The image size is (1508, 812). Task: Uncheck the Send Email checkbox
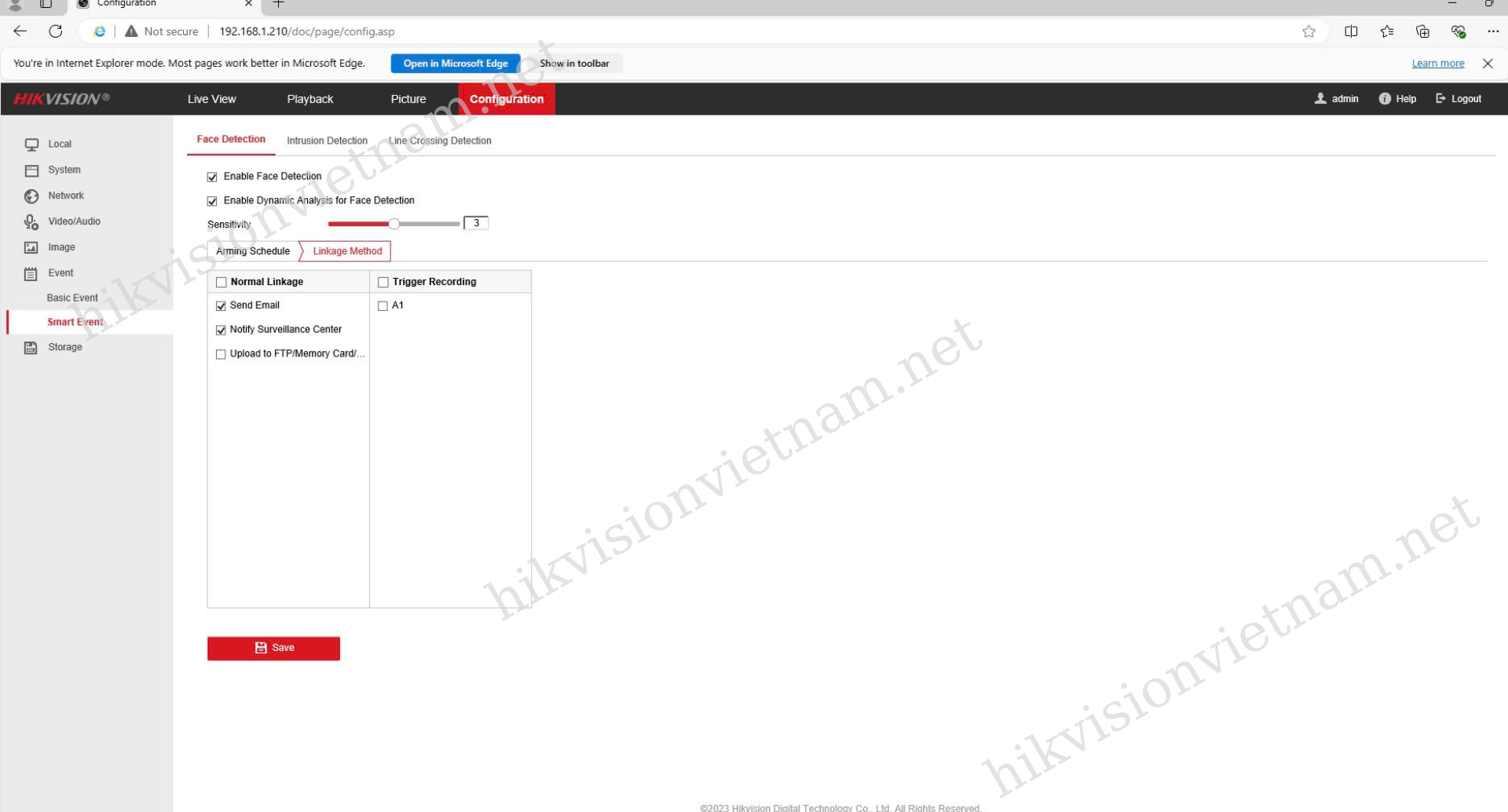point(221,306)
